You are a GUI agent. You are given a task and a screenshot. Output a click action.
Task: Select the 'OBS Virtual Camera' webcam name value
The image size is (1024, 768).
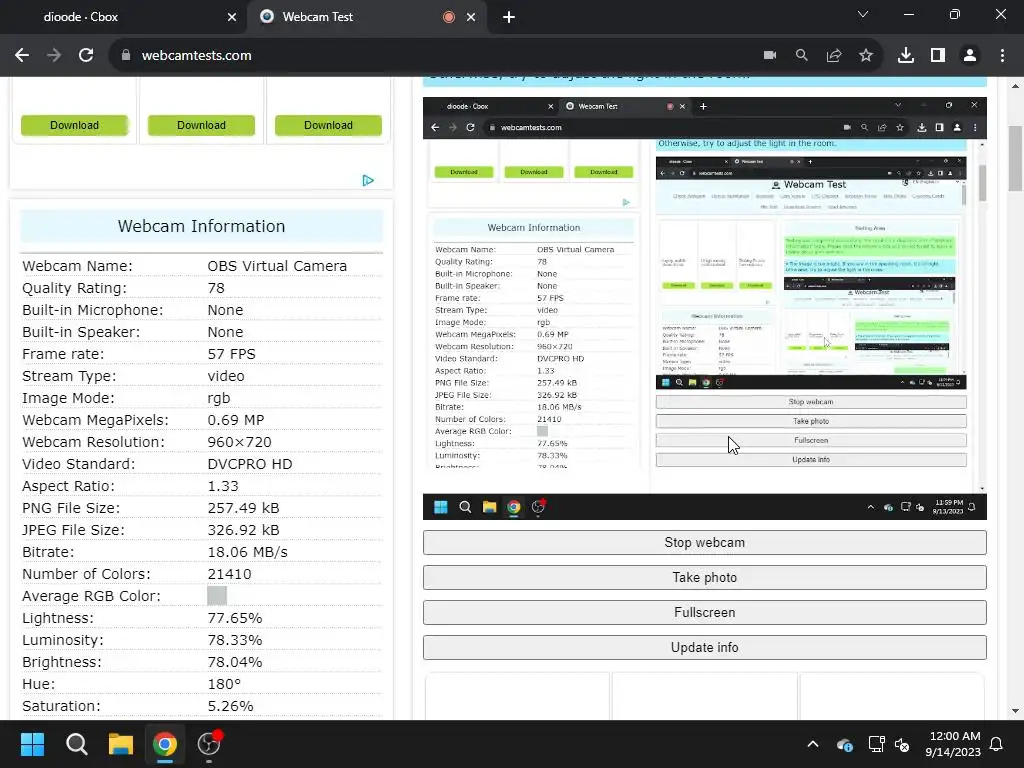point(277,266)
